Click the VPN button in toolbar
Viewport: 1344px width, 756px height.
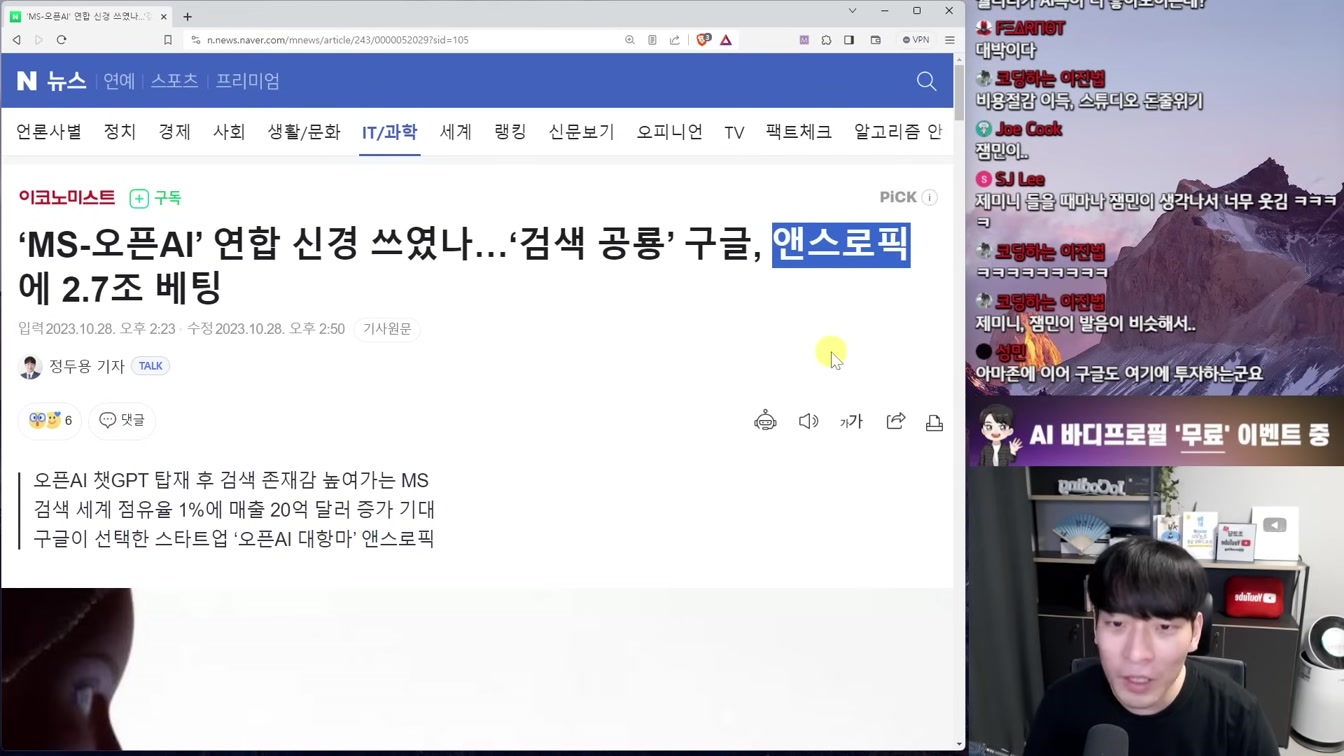(x=916, y=40)
